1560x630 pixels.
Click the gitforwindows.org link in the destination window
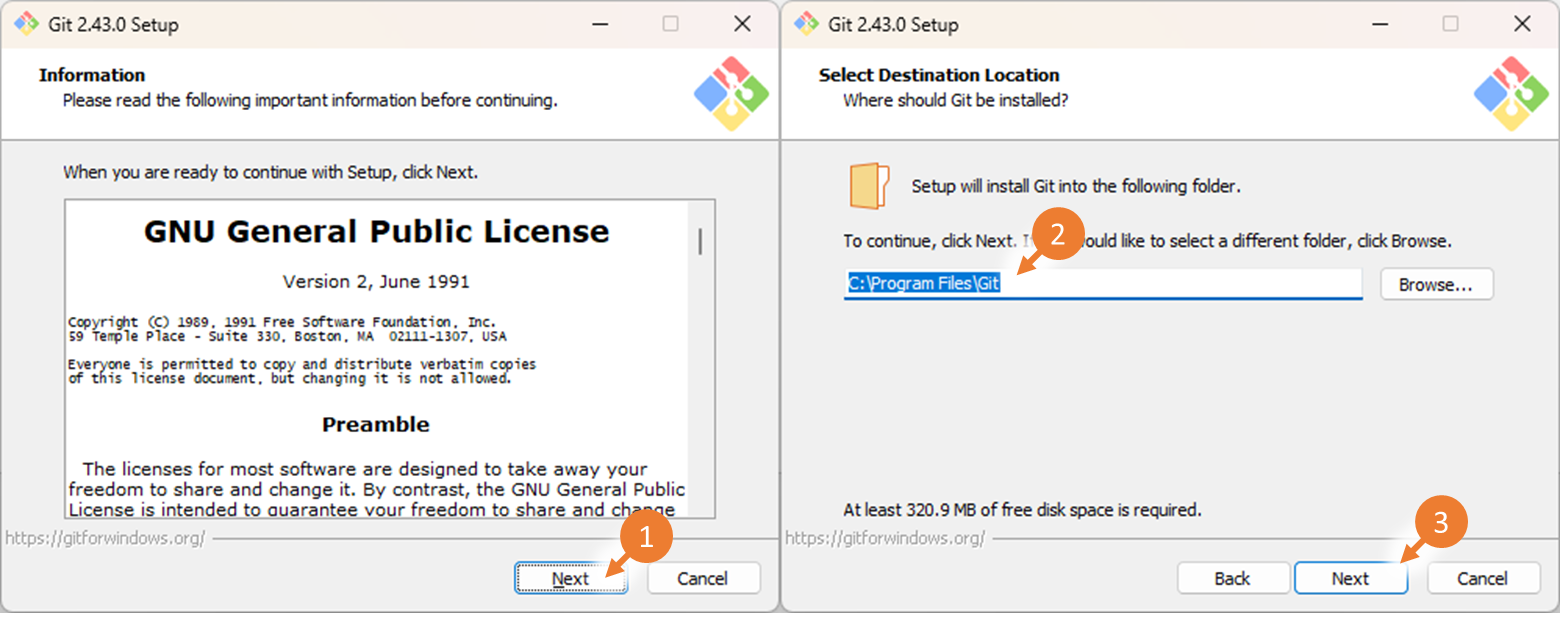click(885, 538)
